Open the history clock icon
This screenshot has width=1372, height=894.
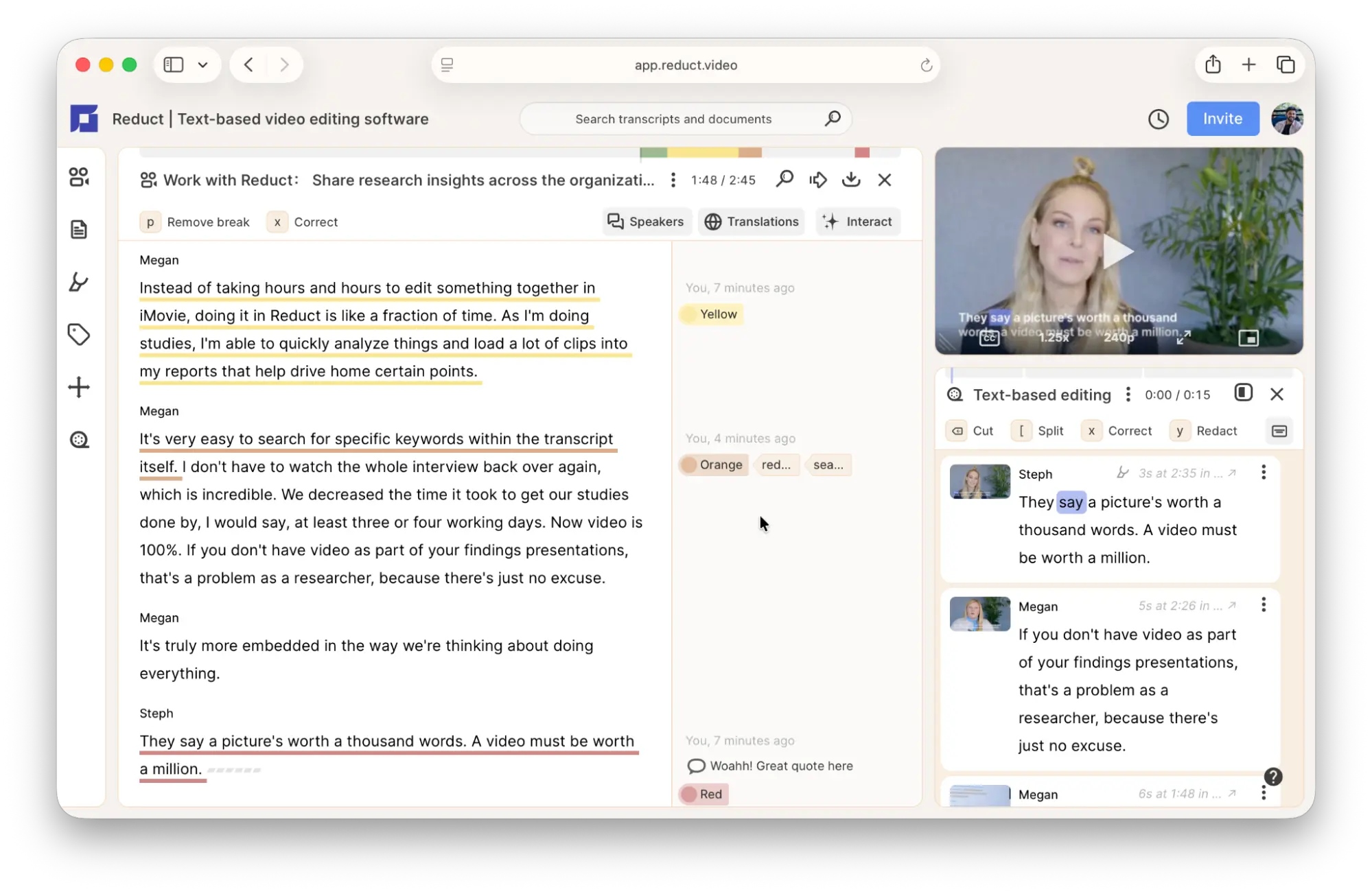coord(1159,119)
